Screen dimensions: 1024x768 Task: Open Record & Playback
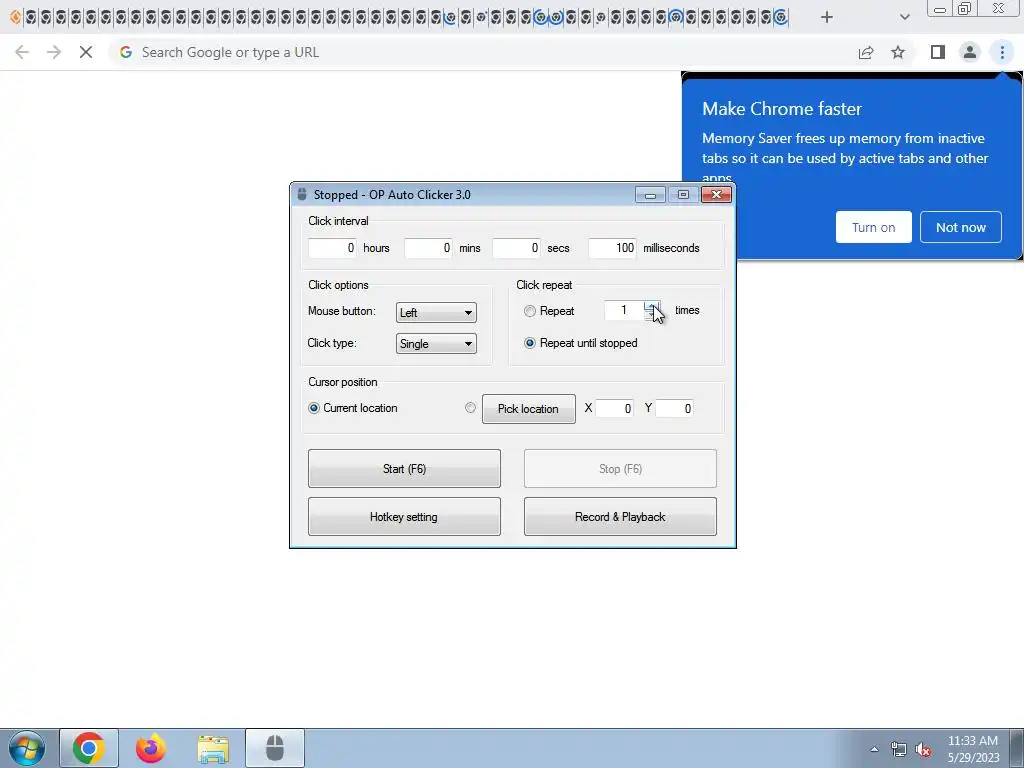coord(620,517)
